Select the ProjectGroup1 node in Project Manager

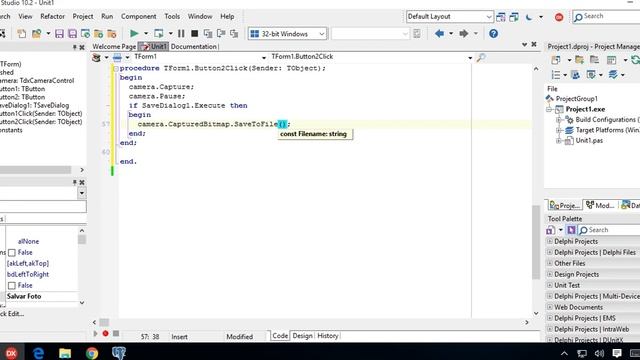[x=576, y=99]
